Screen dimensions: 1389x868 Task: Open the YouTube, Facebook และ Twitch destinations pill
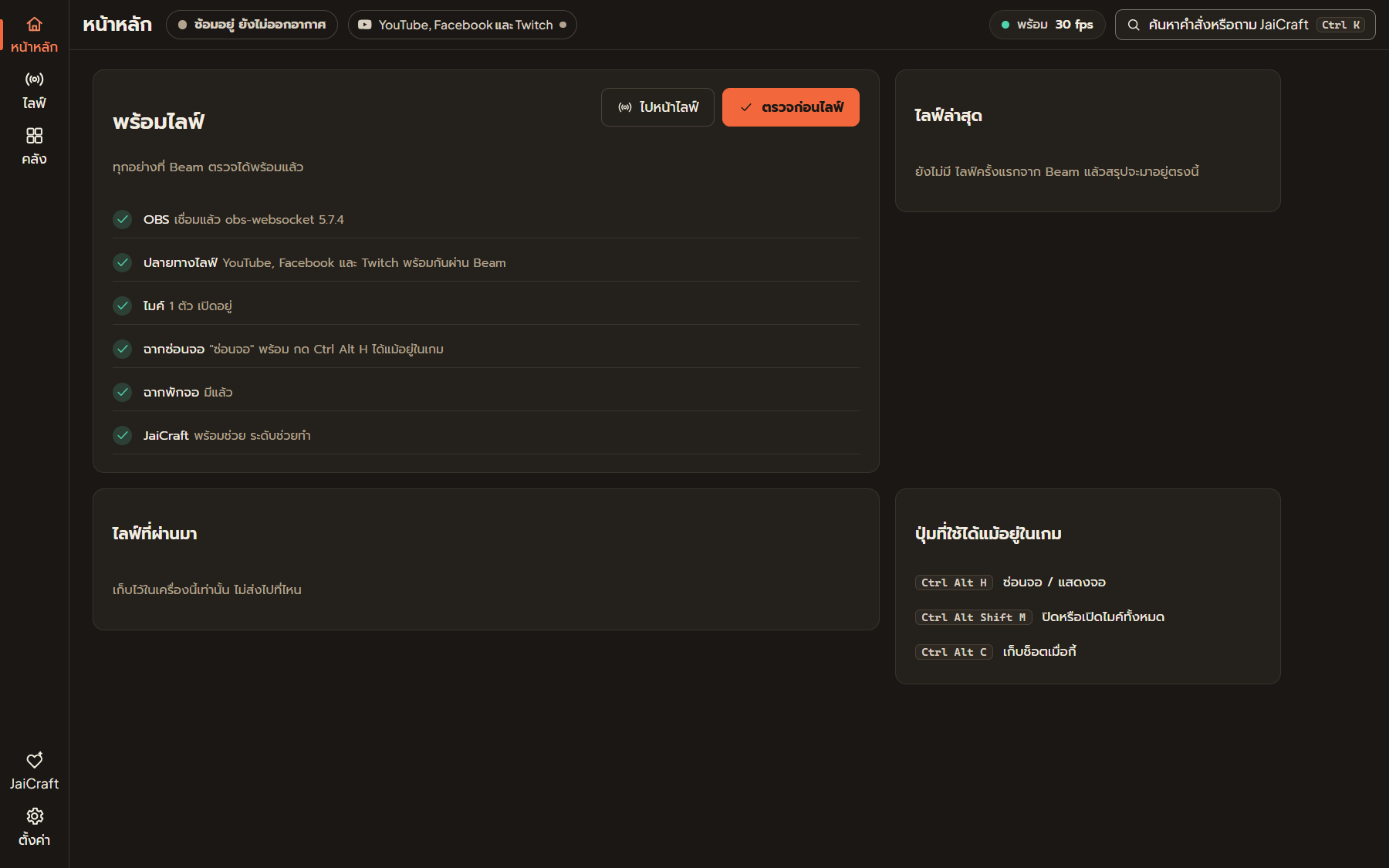tap(462, 25)
